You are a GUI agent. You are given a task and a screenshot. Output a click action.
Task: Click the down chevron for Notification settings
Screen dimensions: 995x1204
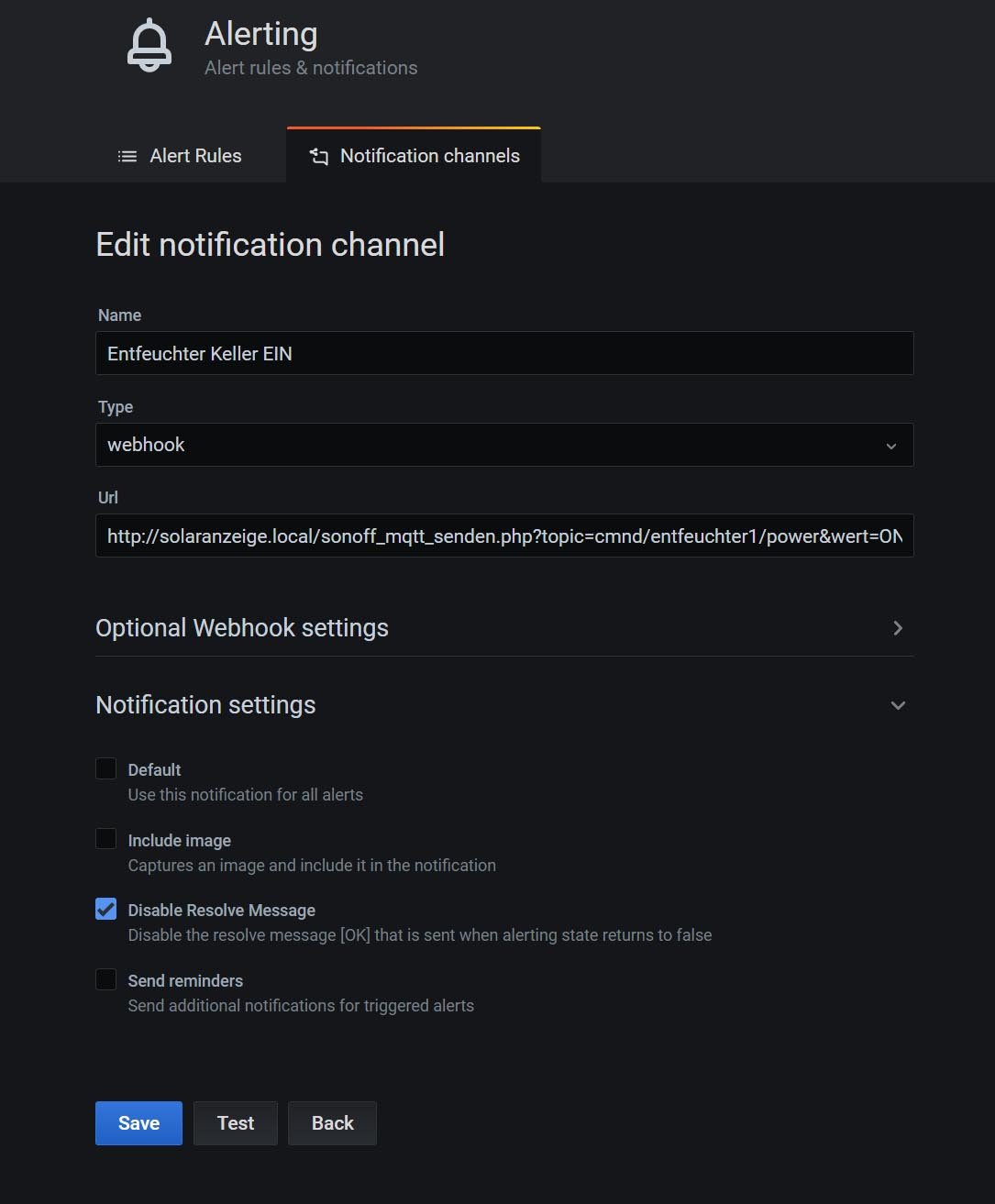(x=898, y=705)
